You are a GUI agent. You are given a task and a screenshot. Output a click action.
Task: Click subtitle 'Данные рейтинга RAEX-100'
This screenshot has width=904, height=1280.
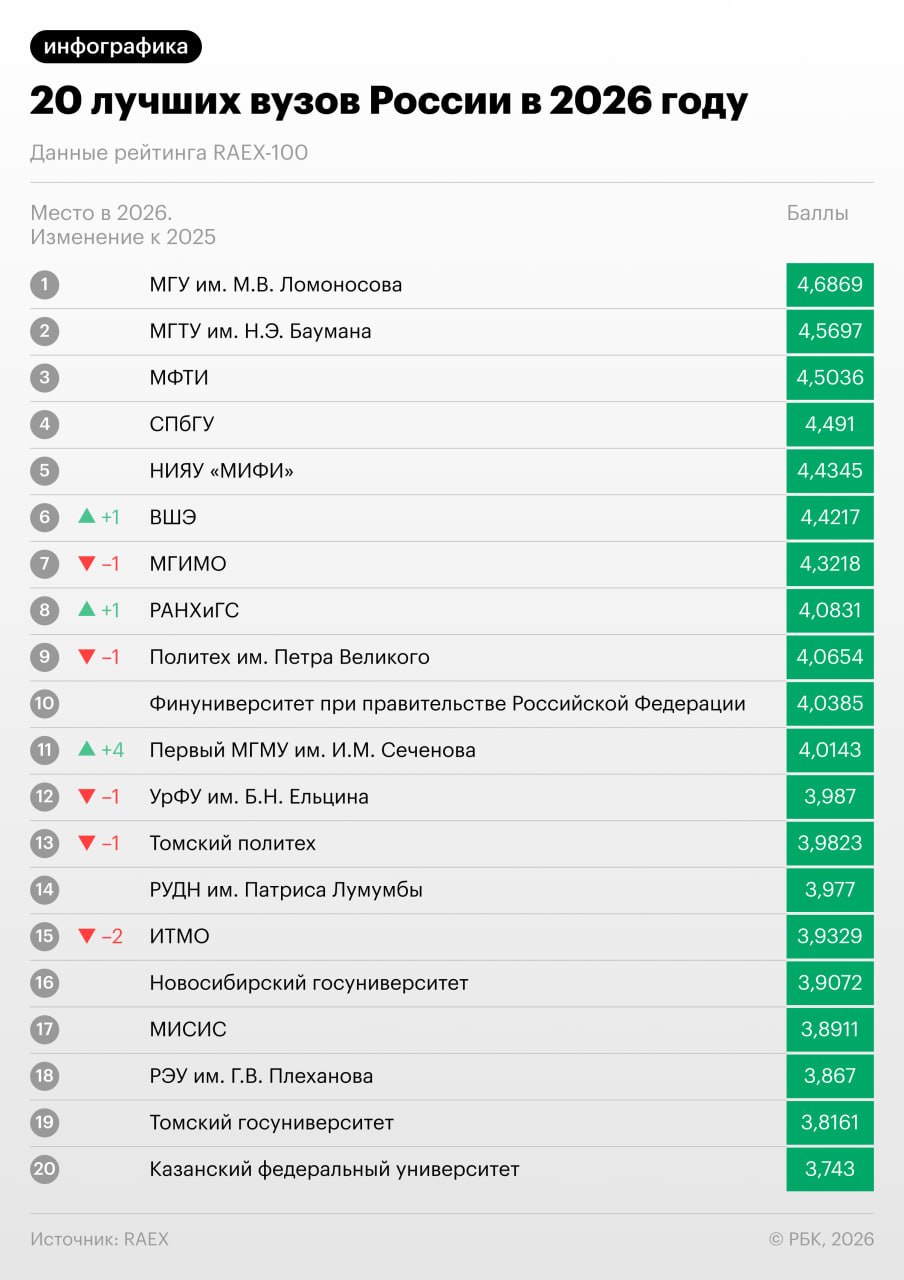tap(169, 153)
